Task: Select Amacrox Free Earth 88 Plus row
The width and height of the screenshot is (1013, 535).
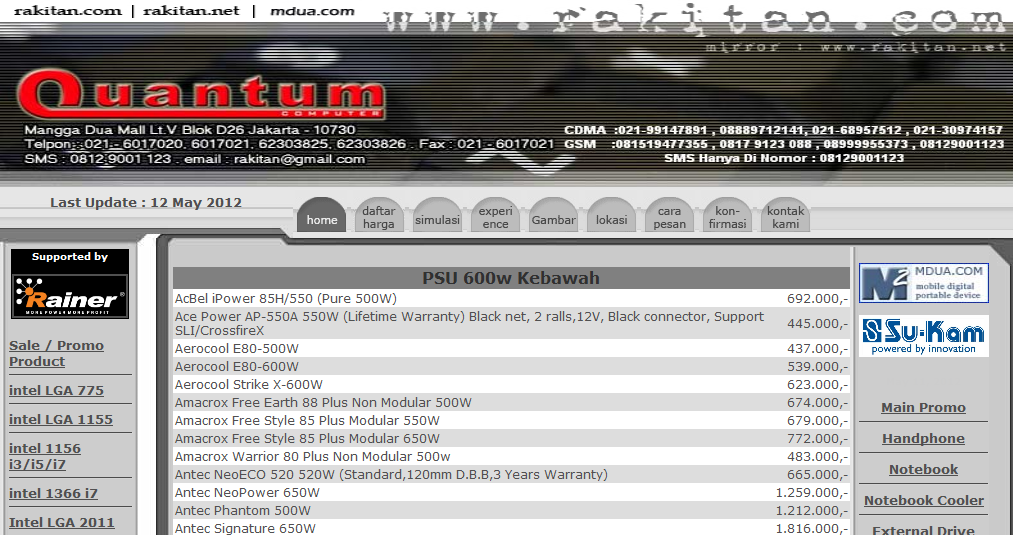Action: pos(511,403)
